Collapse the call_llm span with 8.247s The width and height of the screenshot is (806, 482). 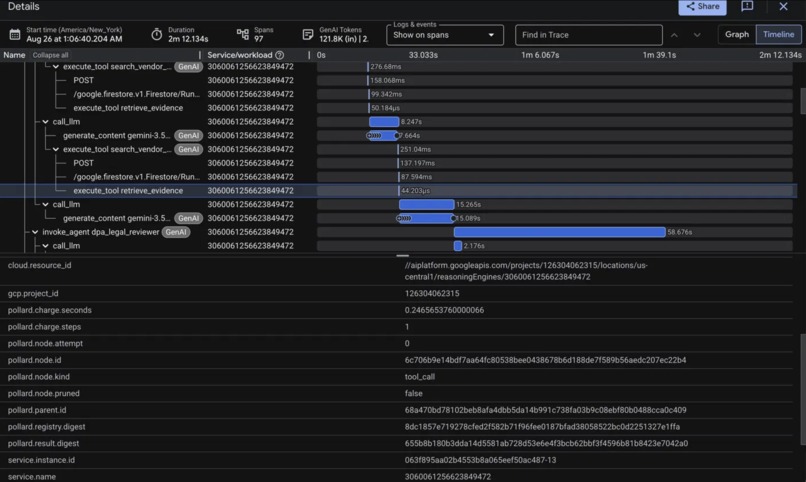45,122
